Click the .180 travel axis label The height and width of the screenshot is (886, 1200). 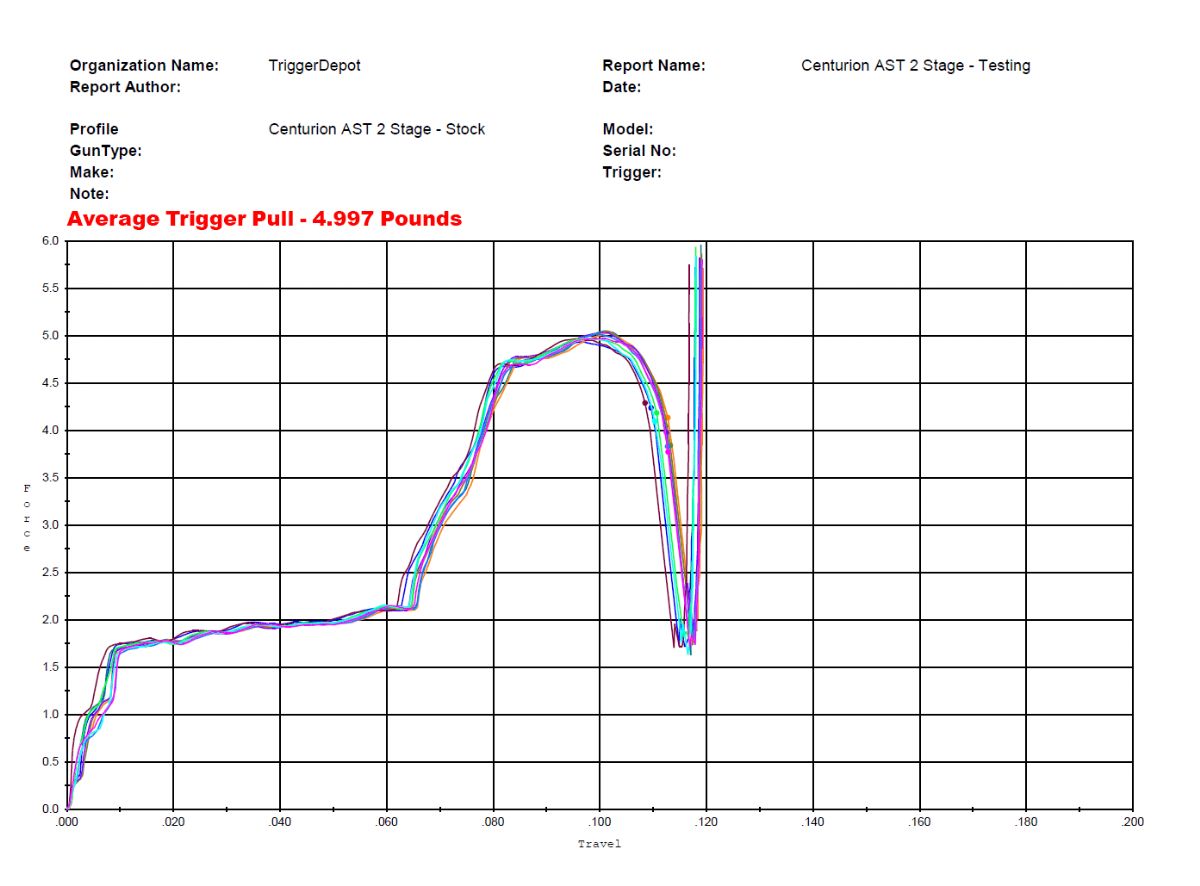coord(1026,822)
